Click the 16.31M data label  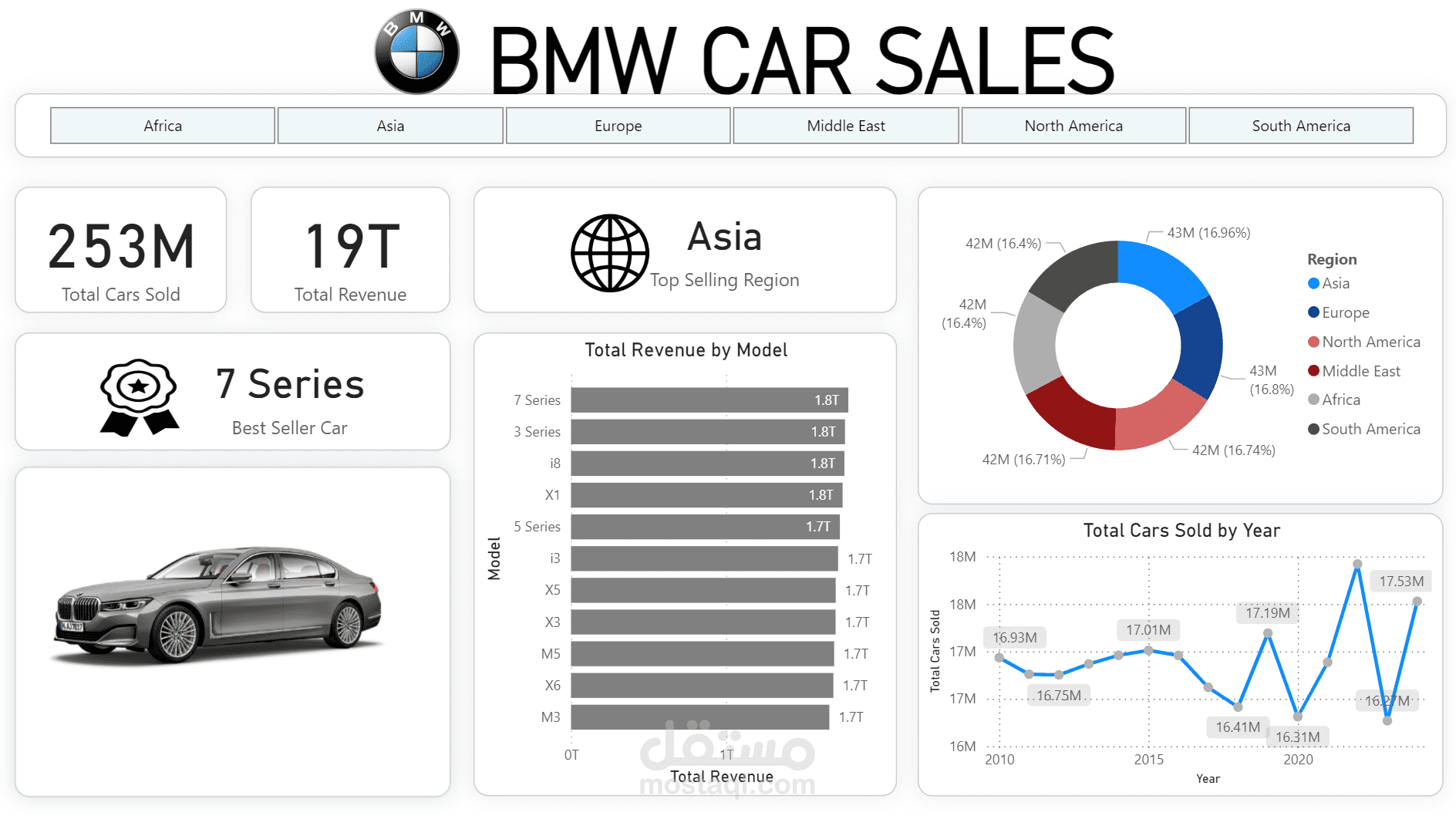coord(1298,737)
